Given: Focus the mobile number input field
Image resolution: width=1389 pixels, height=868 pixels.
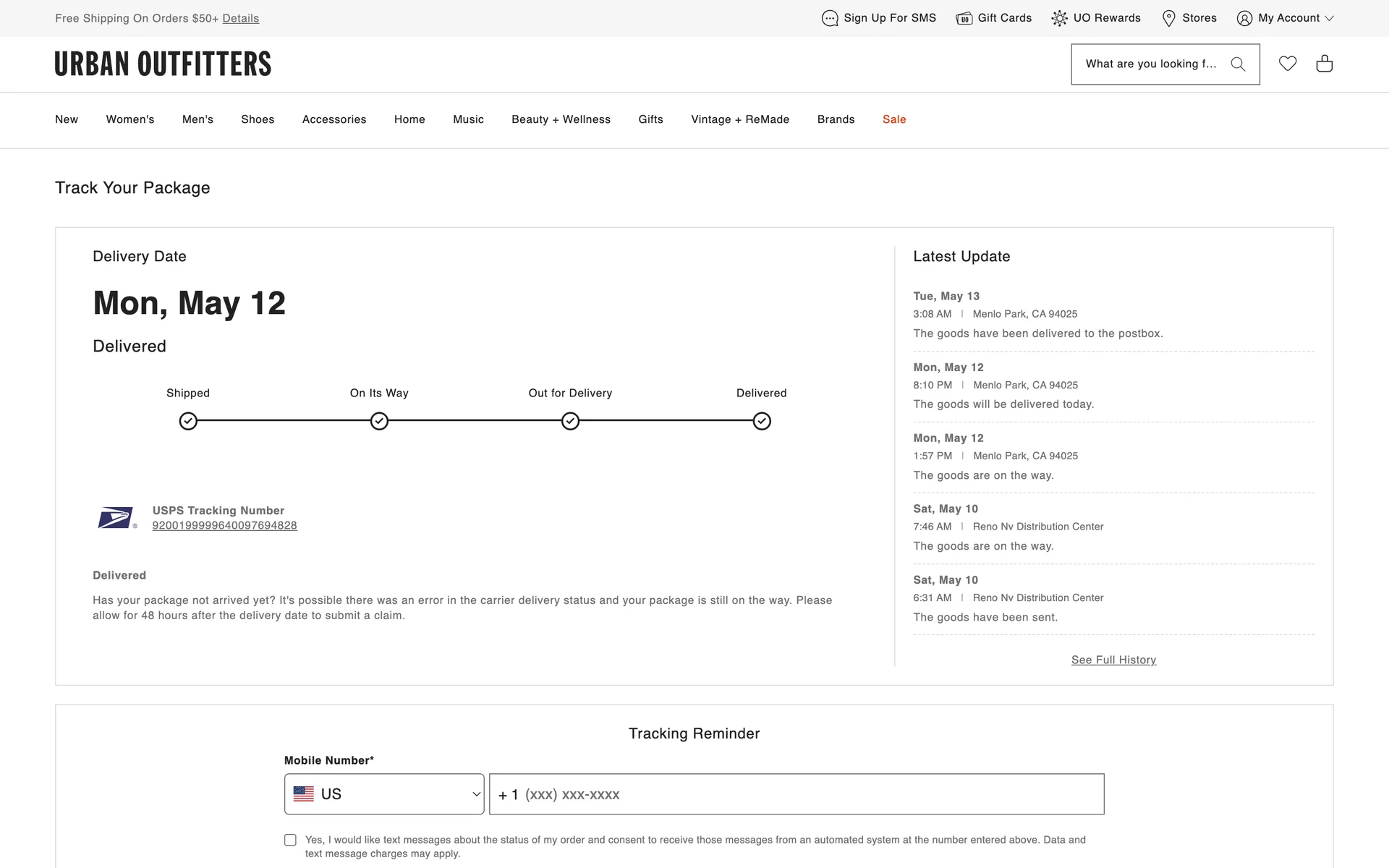Looking at the screenshot, I should (x=796, y=794).
